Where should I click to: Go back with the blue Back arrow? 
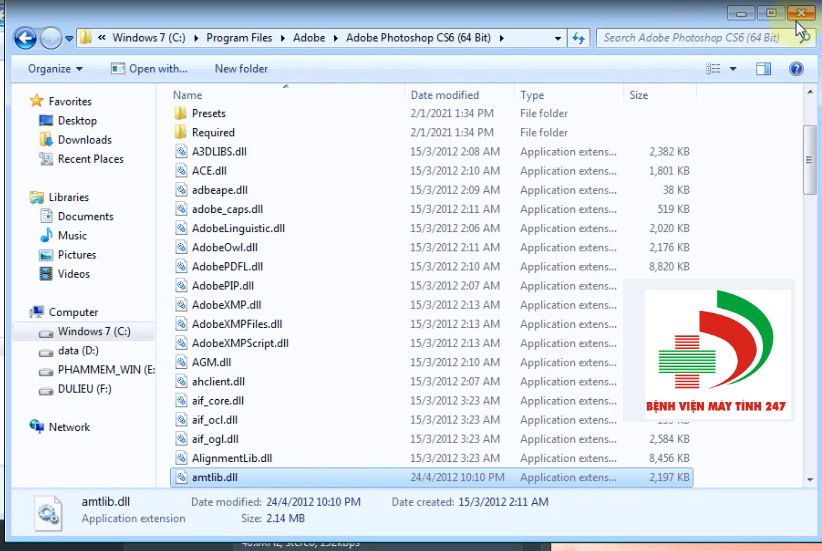pyautogui.click(x=25, y=38)
